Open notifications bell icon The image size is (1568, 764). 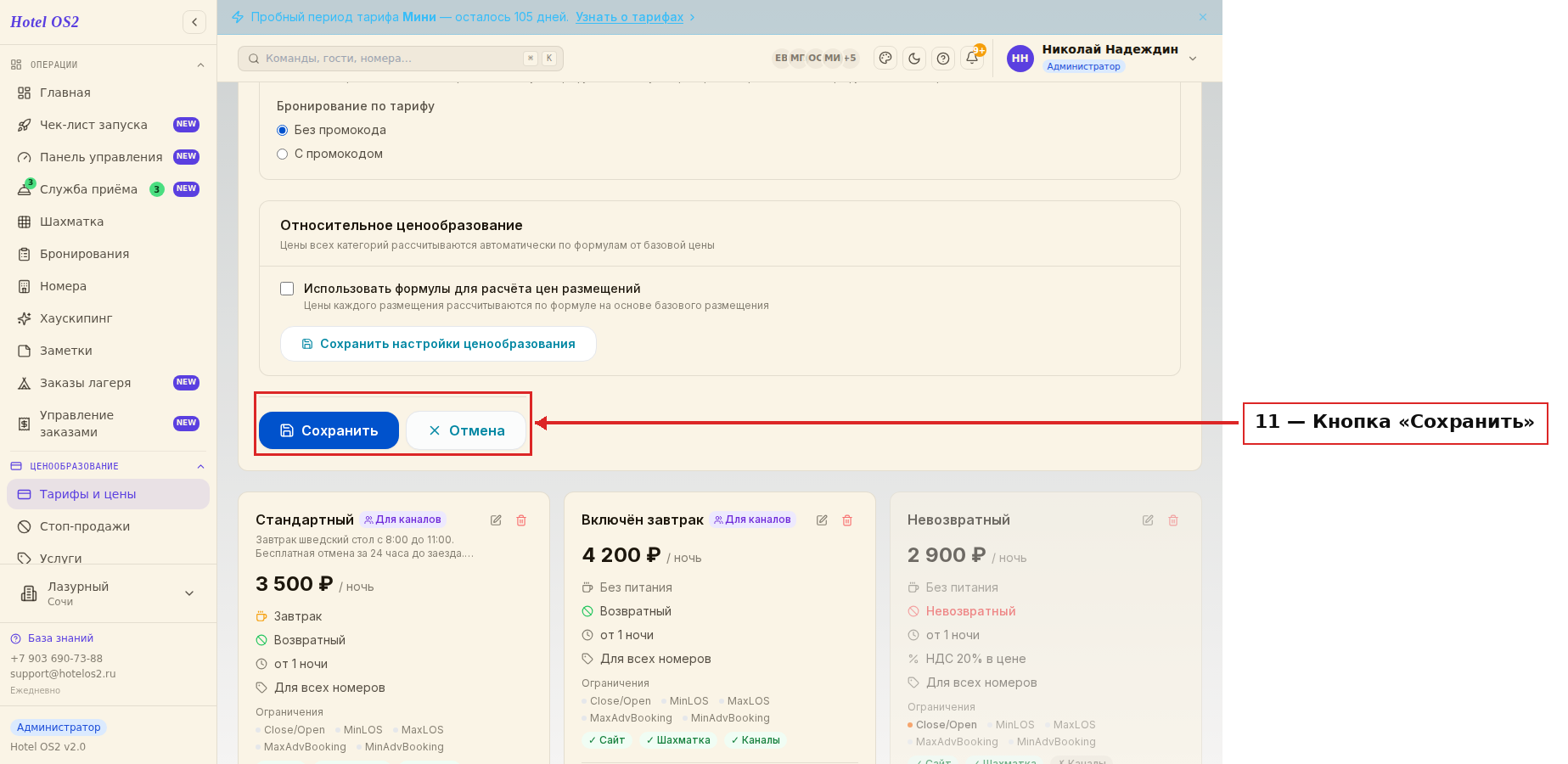972,59
